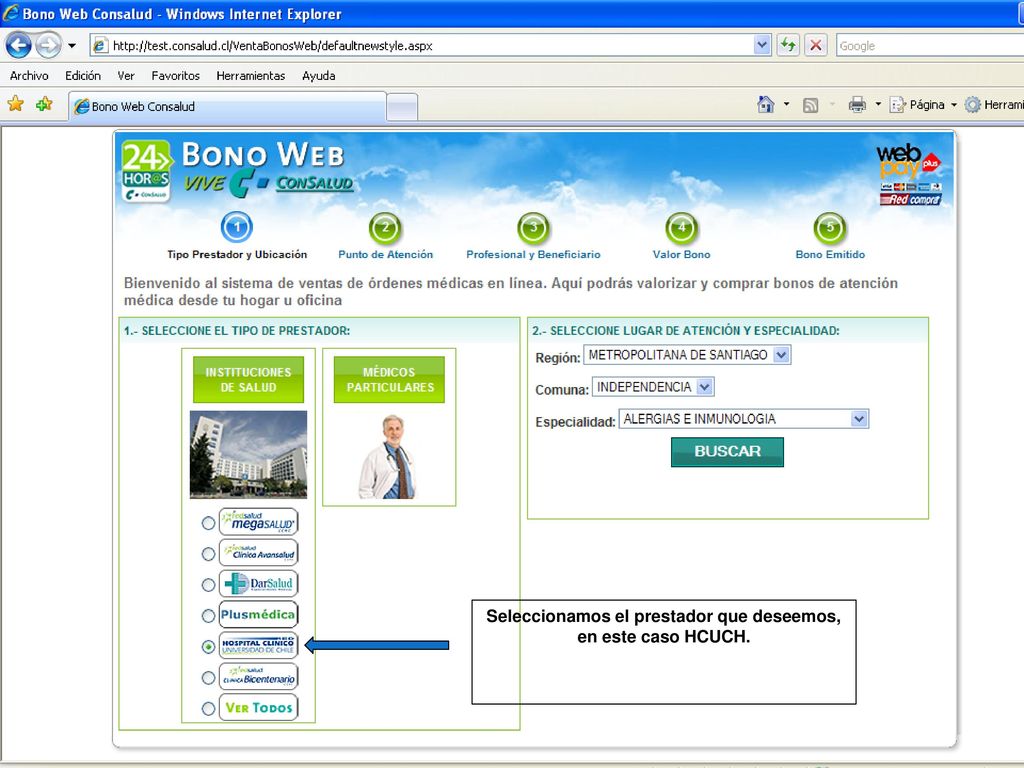Click the Buscar button

(x=728, y=451)
